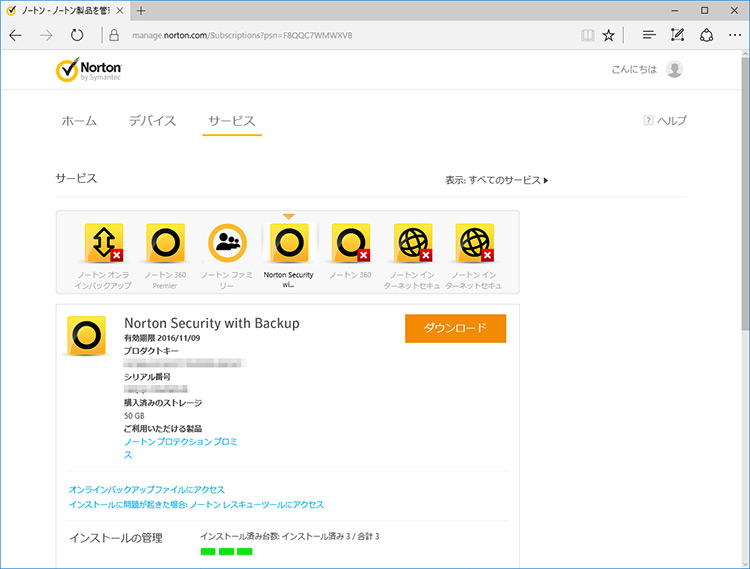This screenshot has width=750, height=569.
Task: Refresh the page in the browser
Action: [77, 35]
